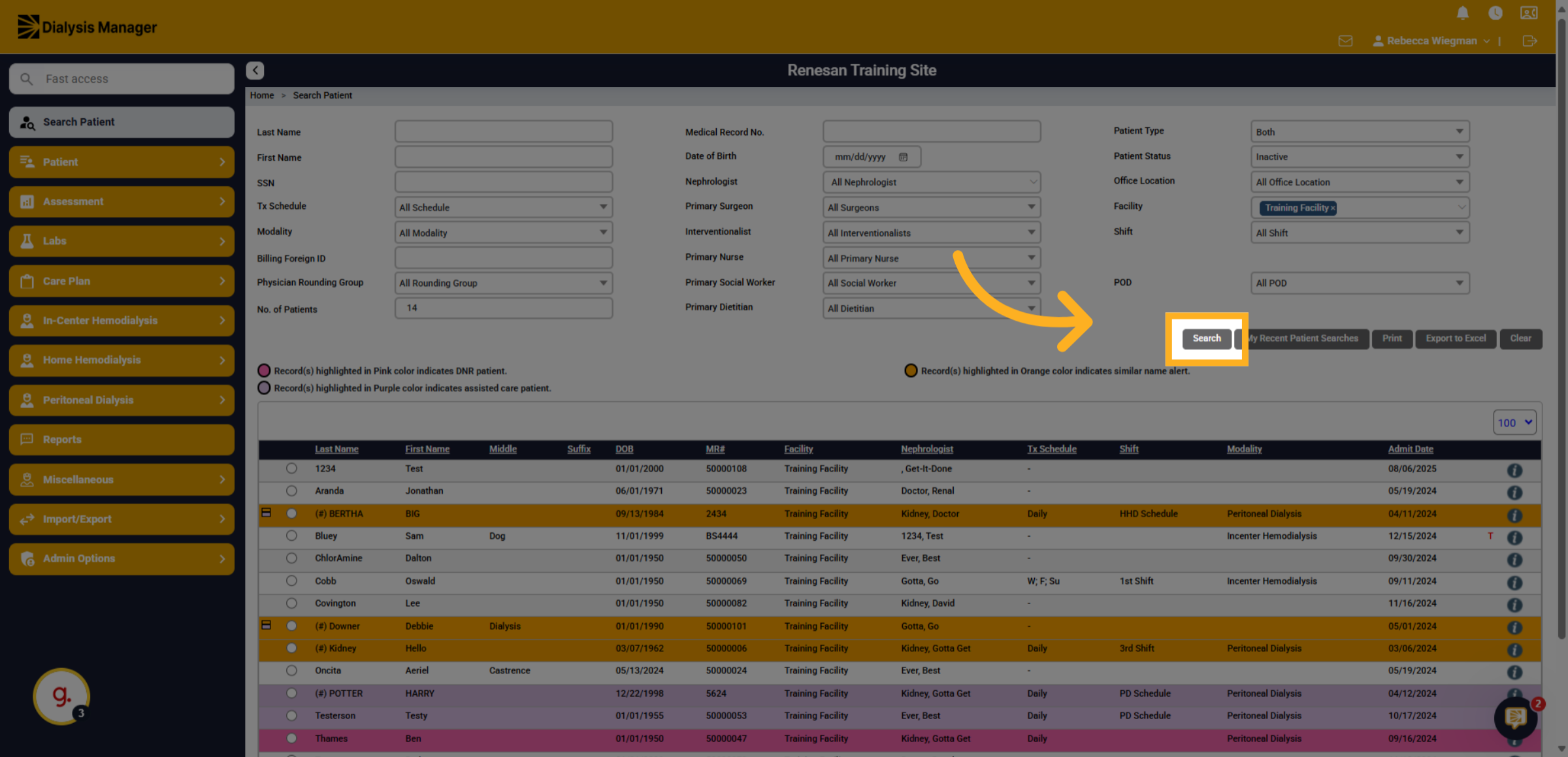This screenshot has width=1568, height=757.
Task: Open the Nephrologist dropdown
Action: coord(932,182)
